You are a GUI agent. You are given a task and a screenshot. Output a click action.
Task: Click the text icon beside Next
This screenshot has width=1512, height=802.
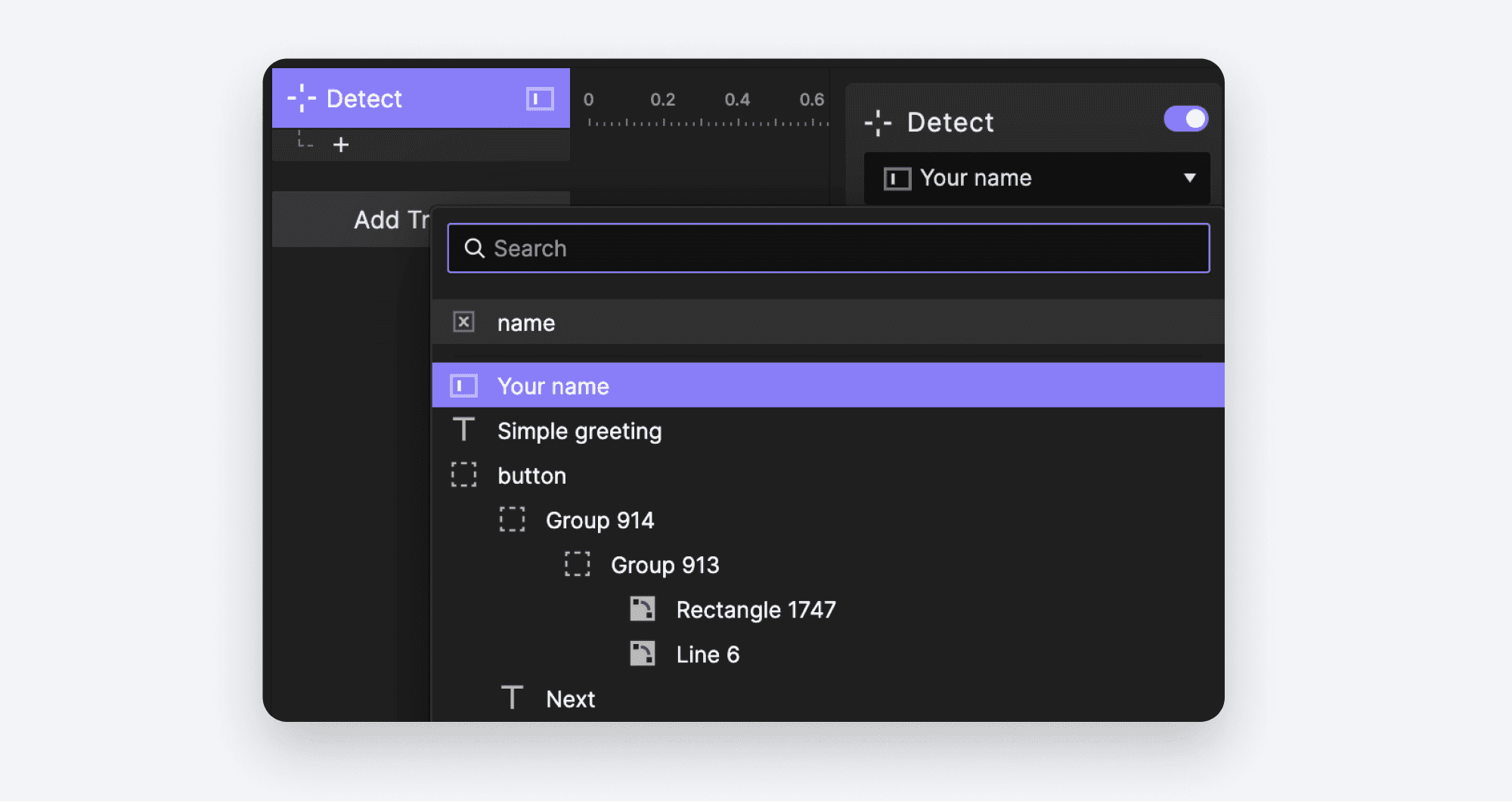pos(512,697)
